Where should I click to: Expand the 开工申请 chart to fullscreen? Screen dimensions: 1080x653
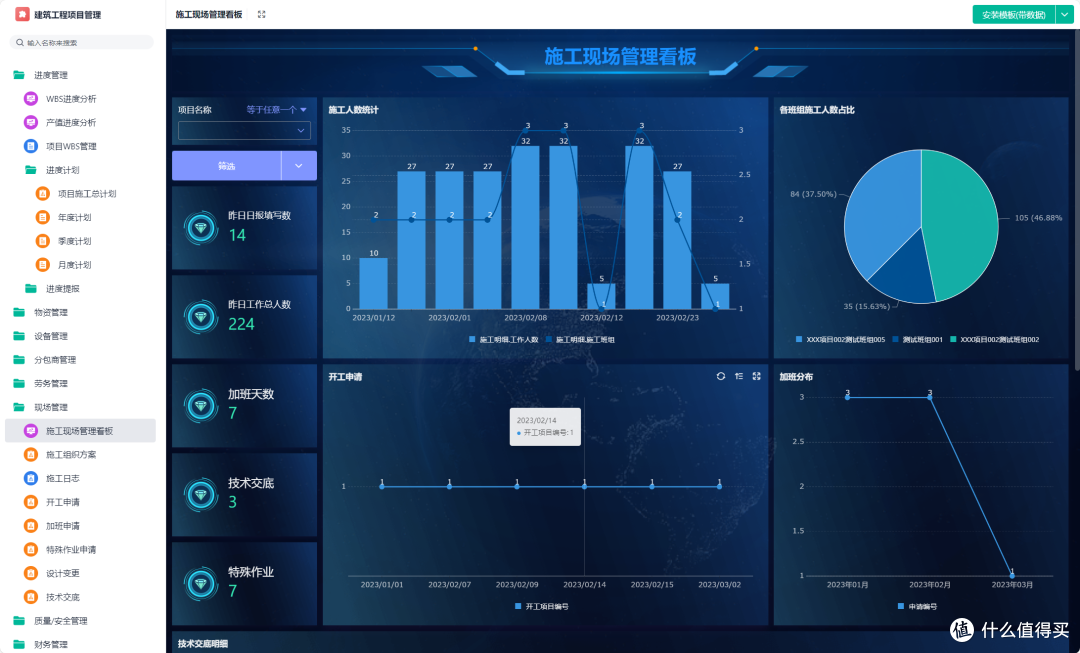pyautogui.click(x=756, y=376)
